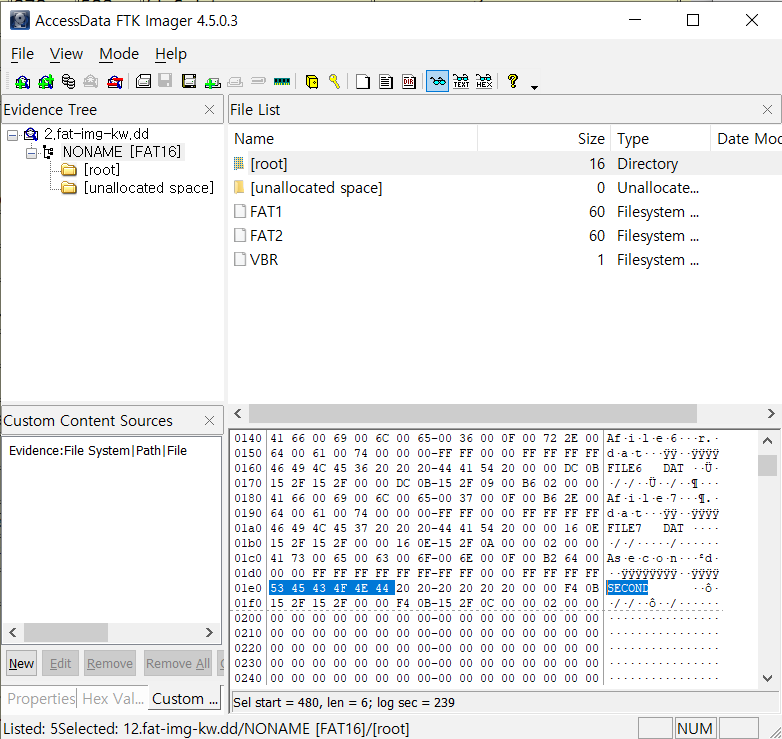The width and height of the screenshot is (782, 739).
Task: Click the Export Logical Image (AD1) icon
Action: [x=189, y=81]
